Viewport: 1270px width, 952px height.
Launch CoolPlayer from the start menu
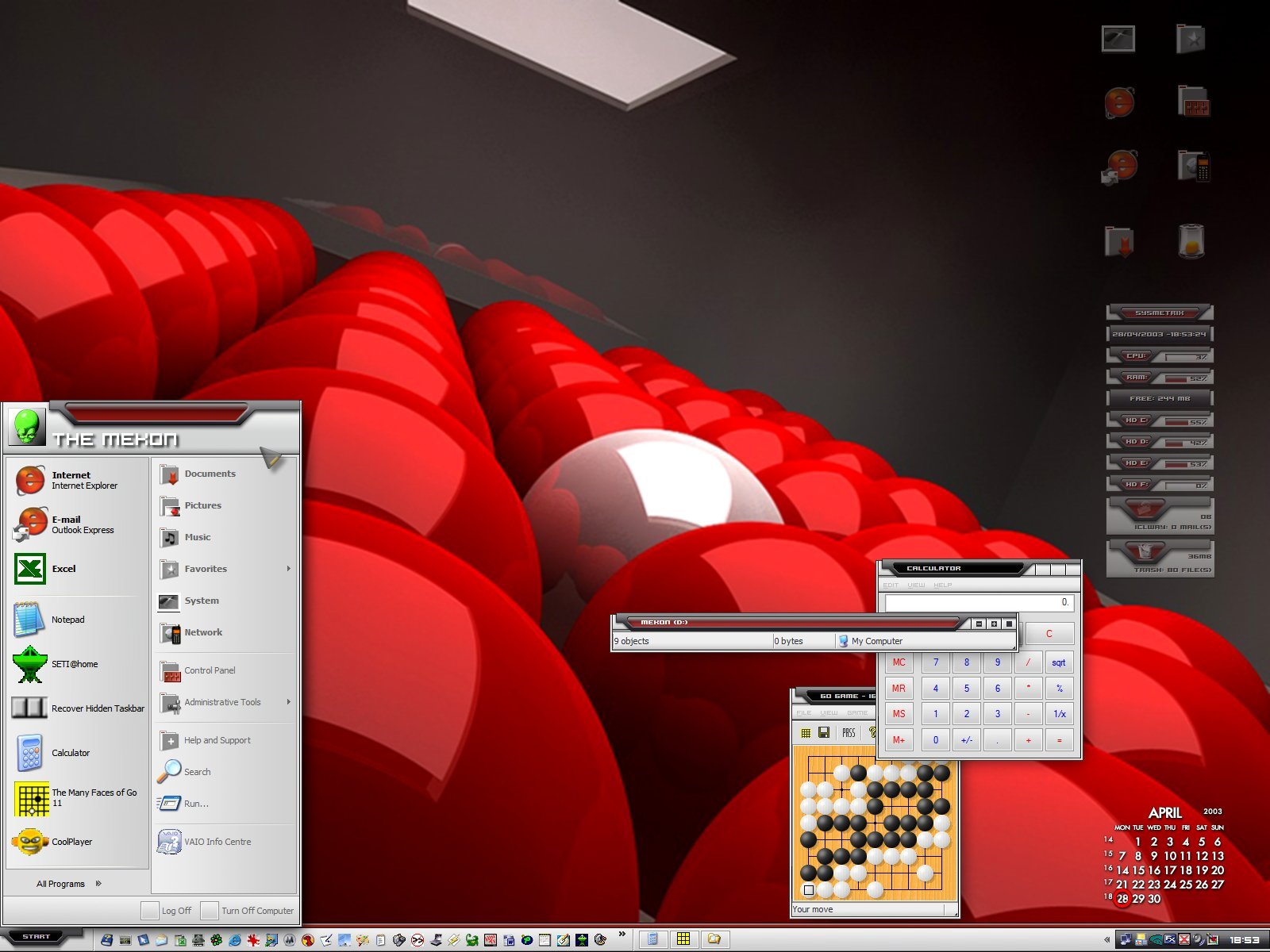pyautogui.click(x=78, y=842)
